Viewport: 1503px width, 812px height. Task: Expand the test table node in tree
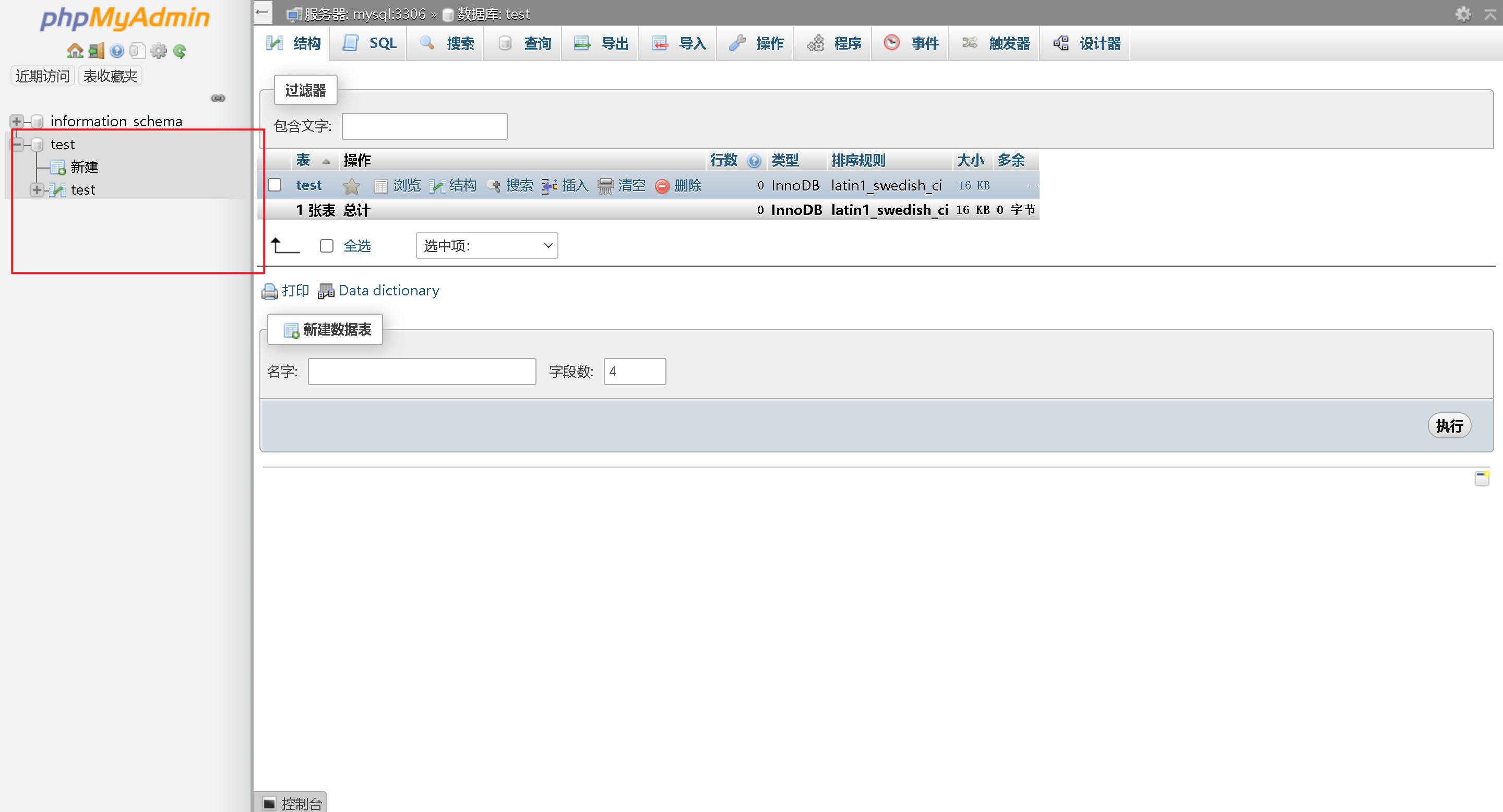(36, 189)
